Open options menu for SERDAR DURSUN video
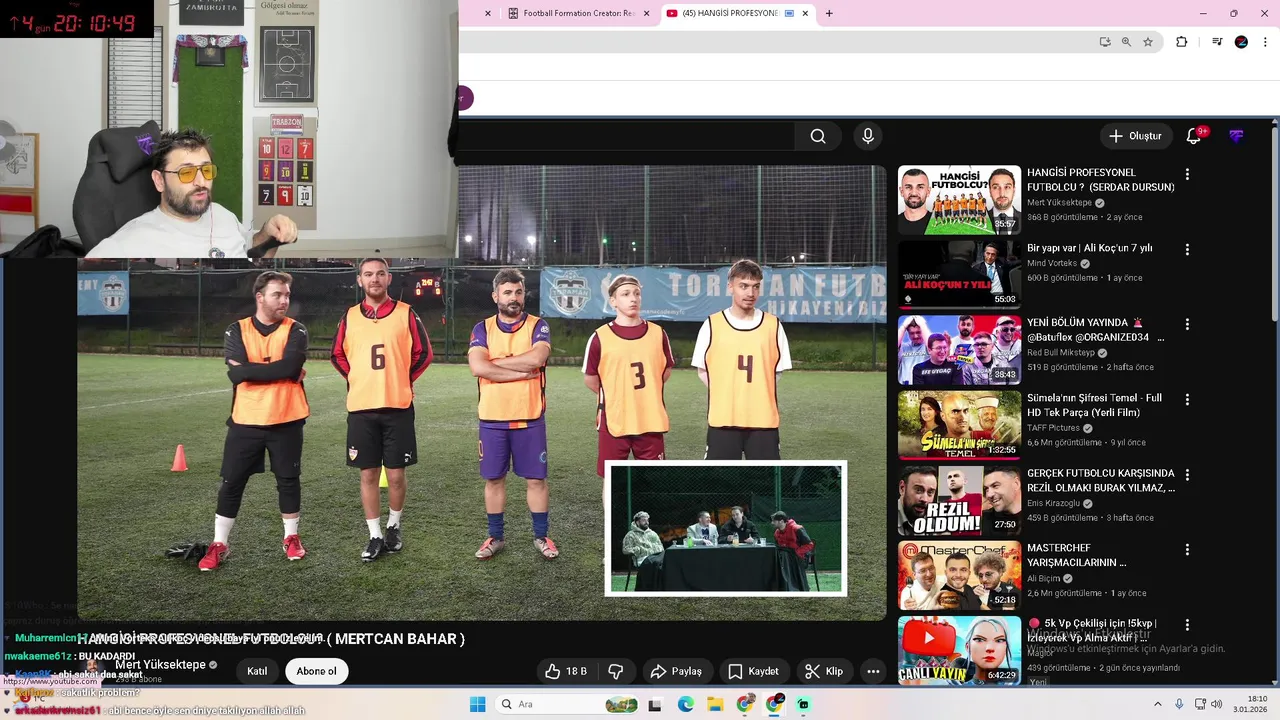The image size is (1280, 720). coord(1187,174)
